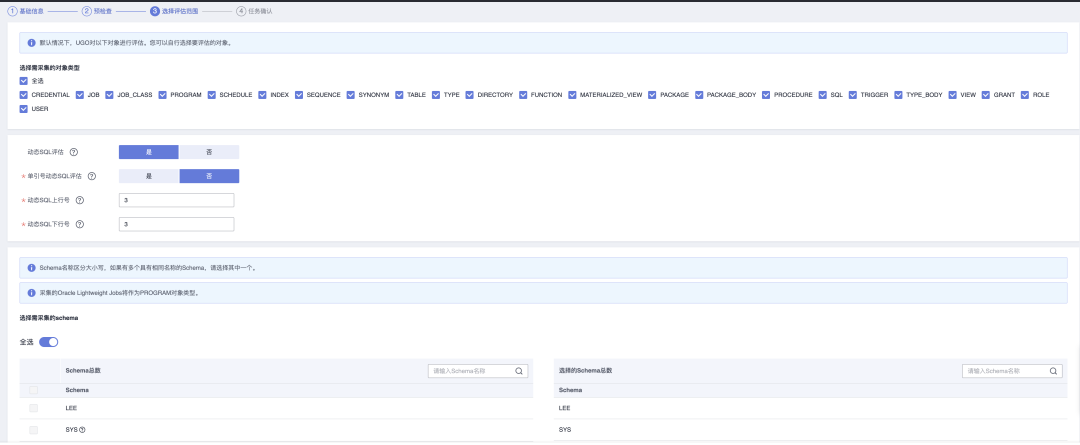Focus the 动态SQL下行号 input field

176,225
